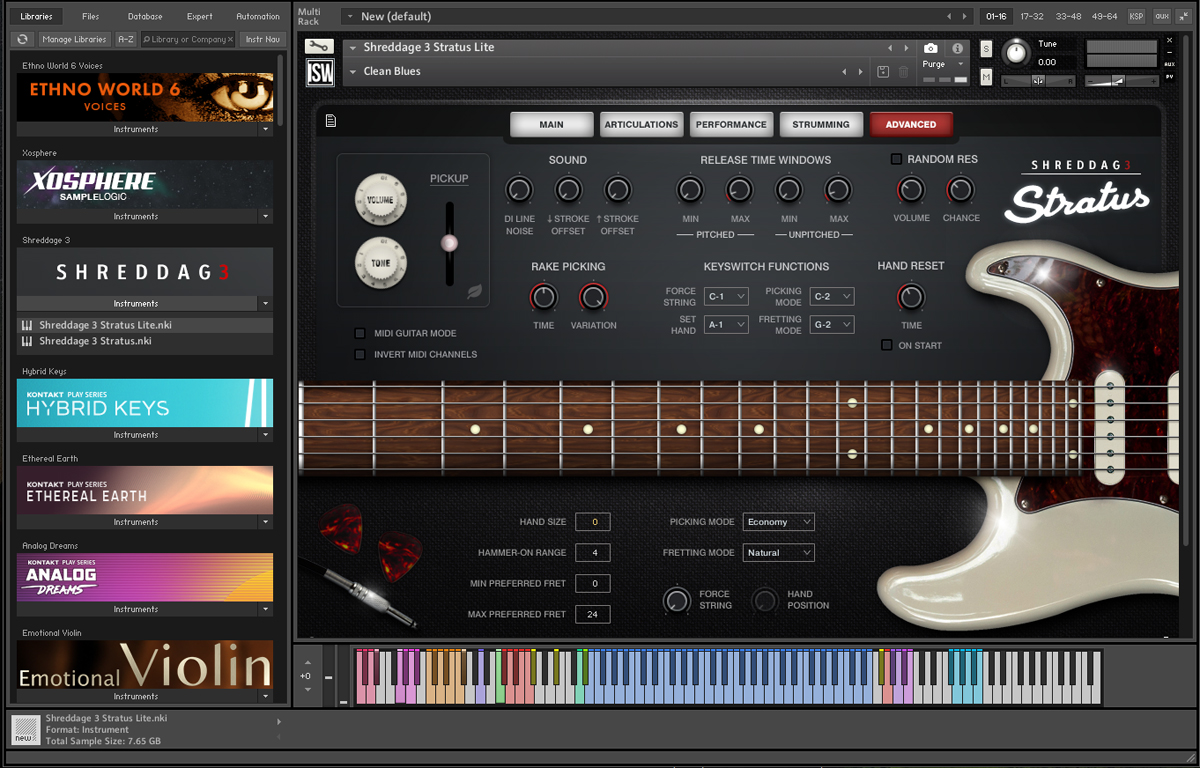This screenshot has height=768, width=1200.
Task: Switch to the Expert tab
Action: pyautogui.click(x=199, y=16)
